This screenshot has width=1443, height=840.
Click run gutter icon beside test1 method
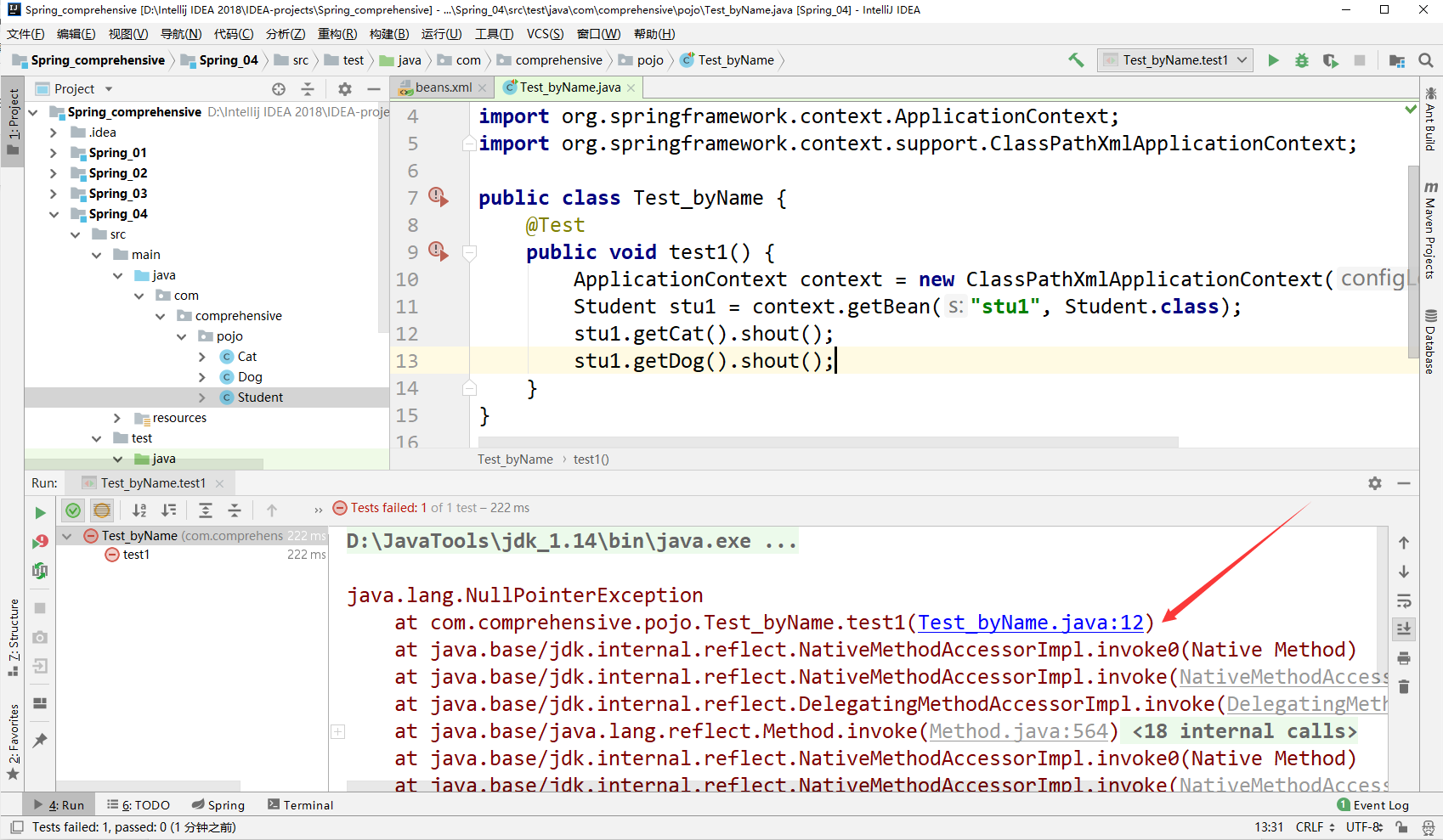point(438,251)
